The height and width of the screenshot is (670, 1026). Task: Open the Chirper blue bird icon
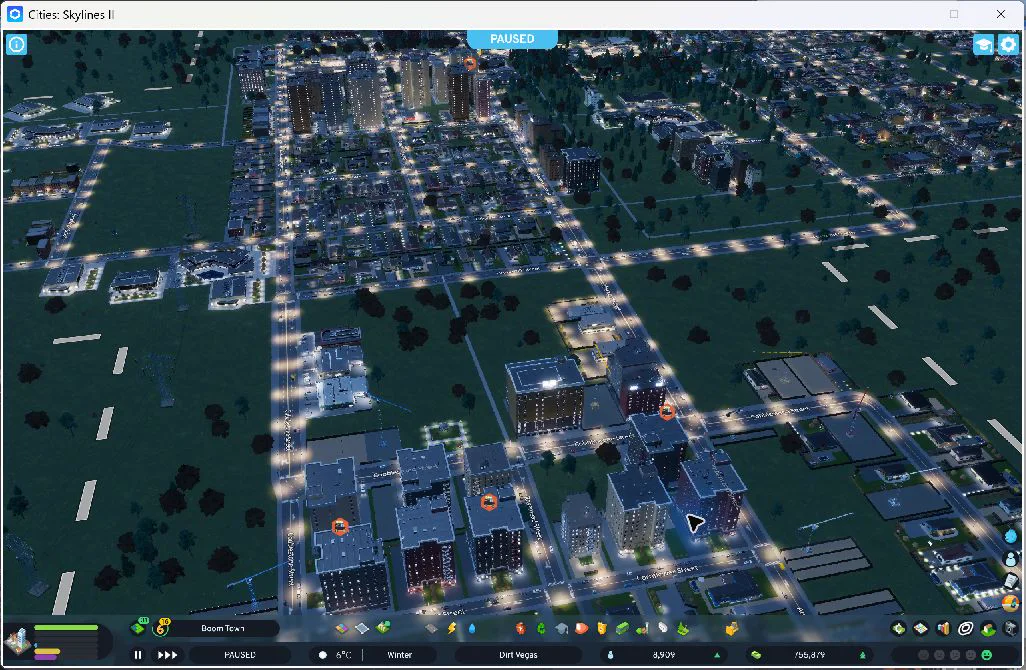pos(1012,536)
